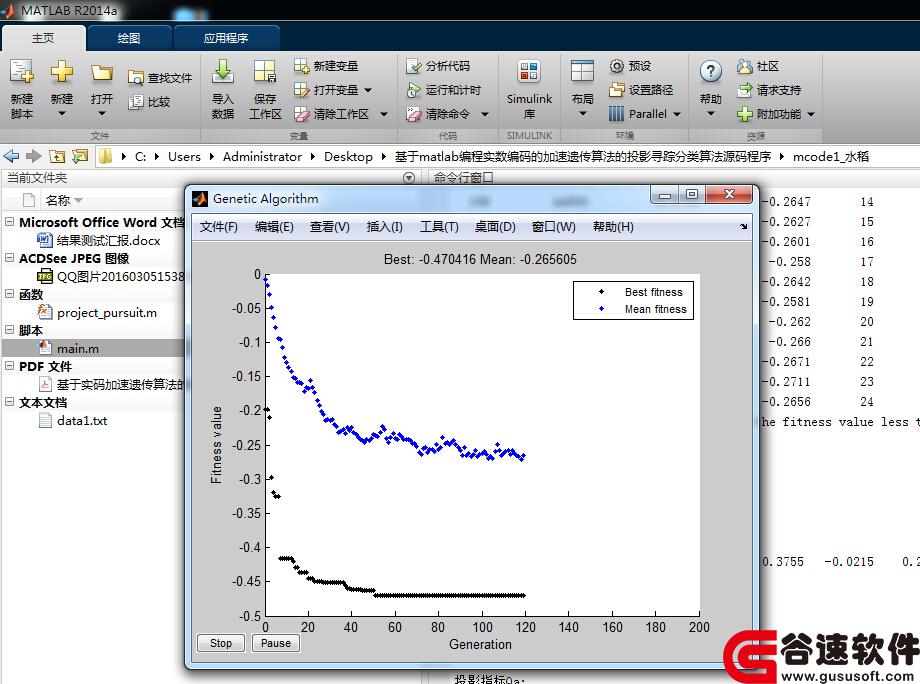Open the 工具(T) menu in Genetic Algorithm

tap(439, 227)
